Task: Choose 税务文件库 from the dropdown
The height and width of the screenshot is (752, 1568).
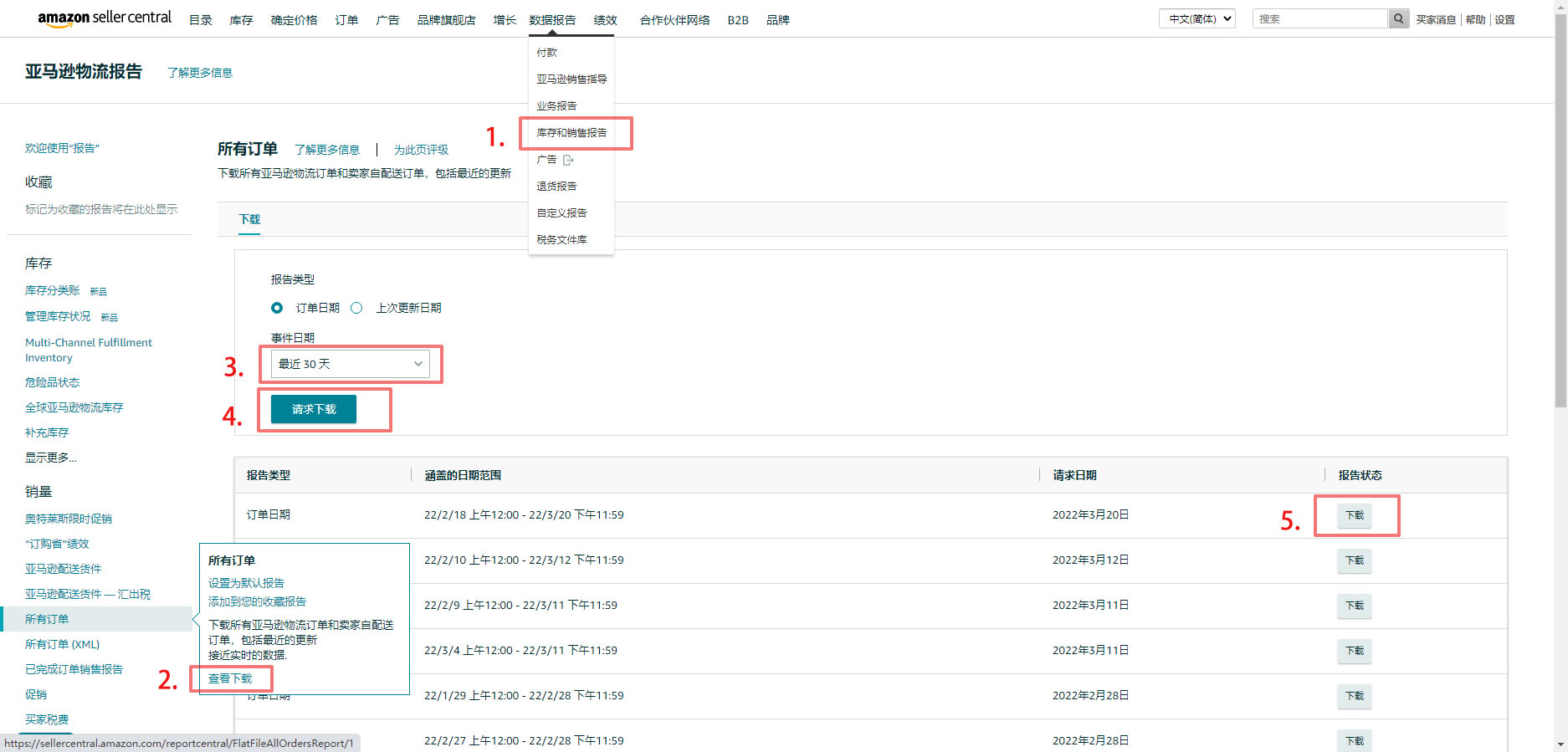Action: tap(561, 240)
